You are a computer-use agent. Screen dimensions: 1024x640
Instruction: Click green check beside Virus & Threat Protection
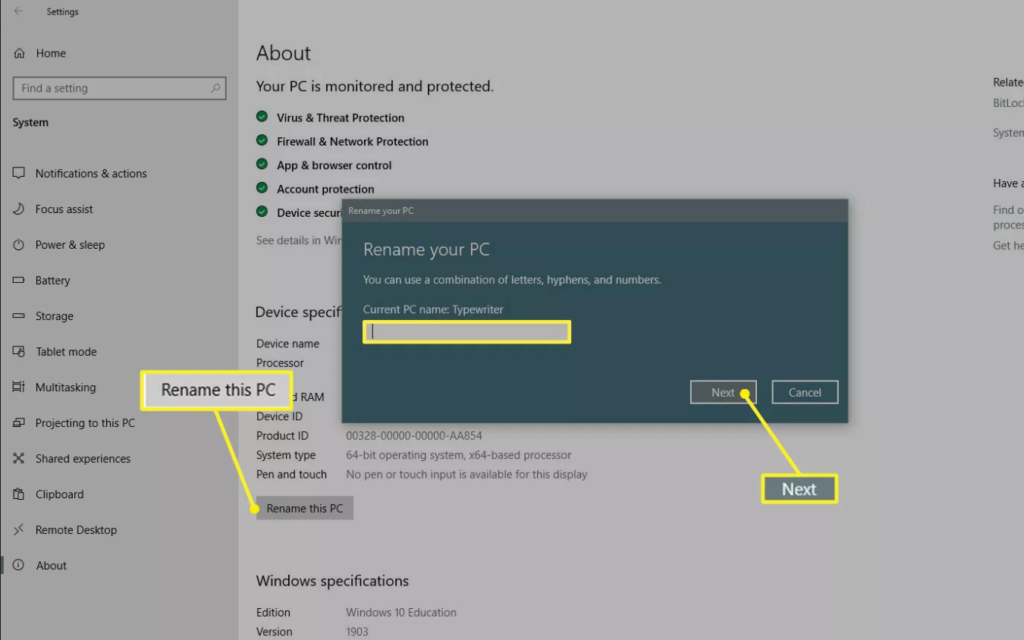262,117
